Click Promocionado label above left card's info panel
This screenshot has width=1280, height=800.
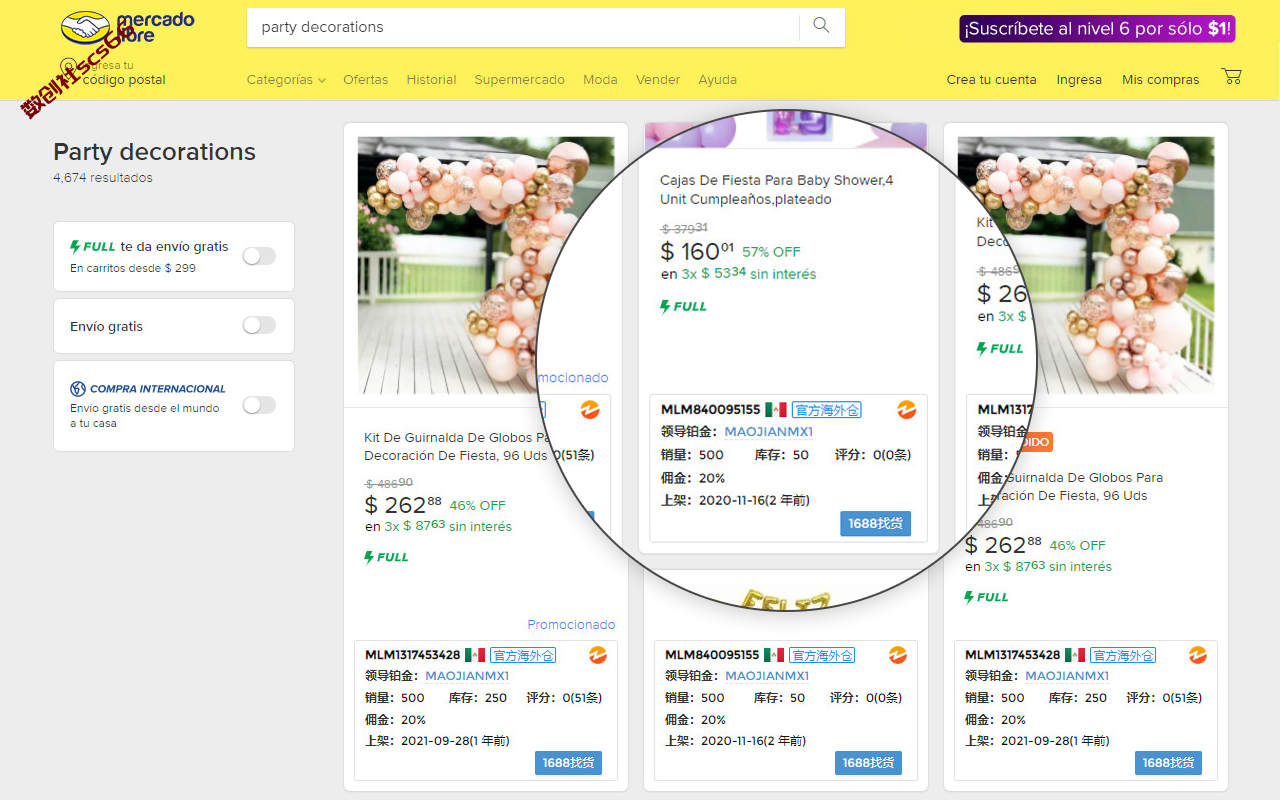tap(571, 624)
